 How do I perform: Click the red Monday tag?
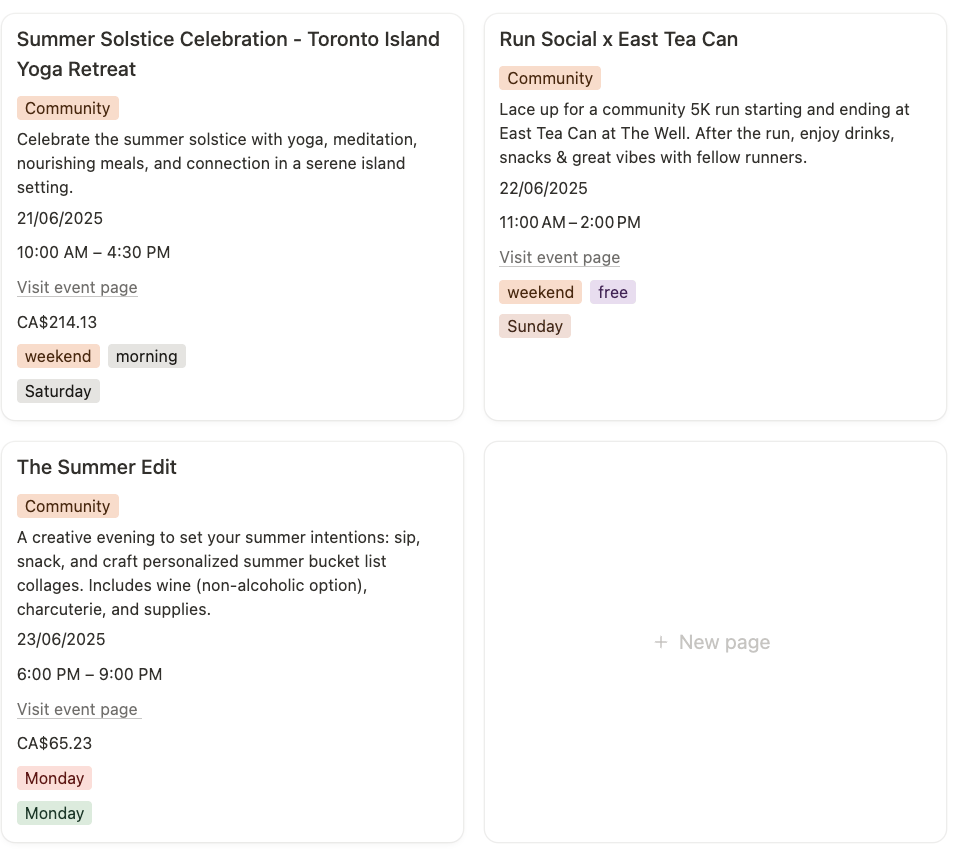pos(55,778)
